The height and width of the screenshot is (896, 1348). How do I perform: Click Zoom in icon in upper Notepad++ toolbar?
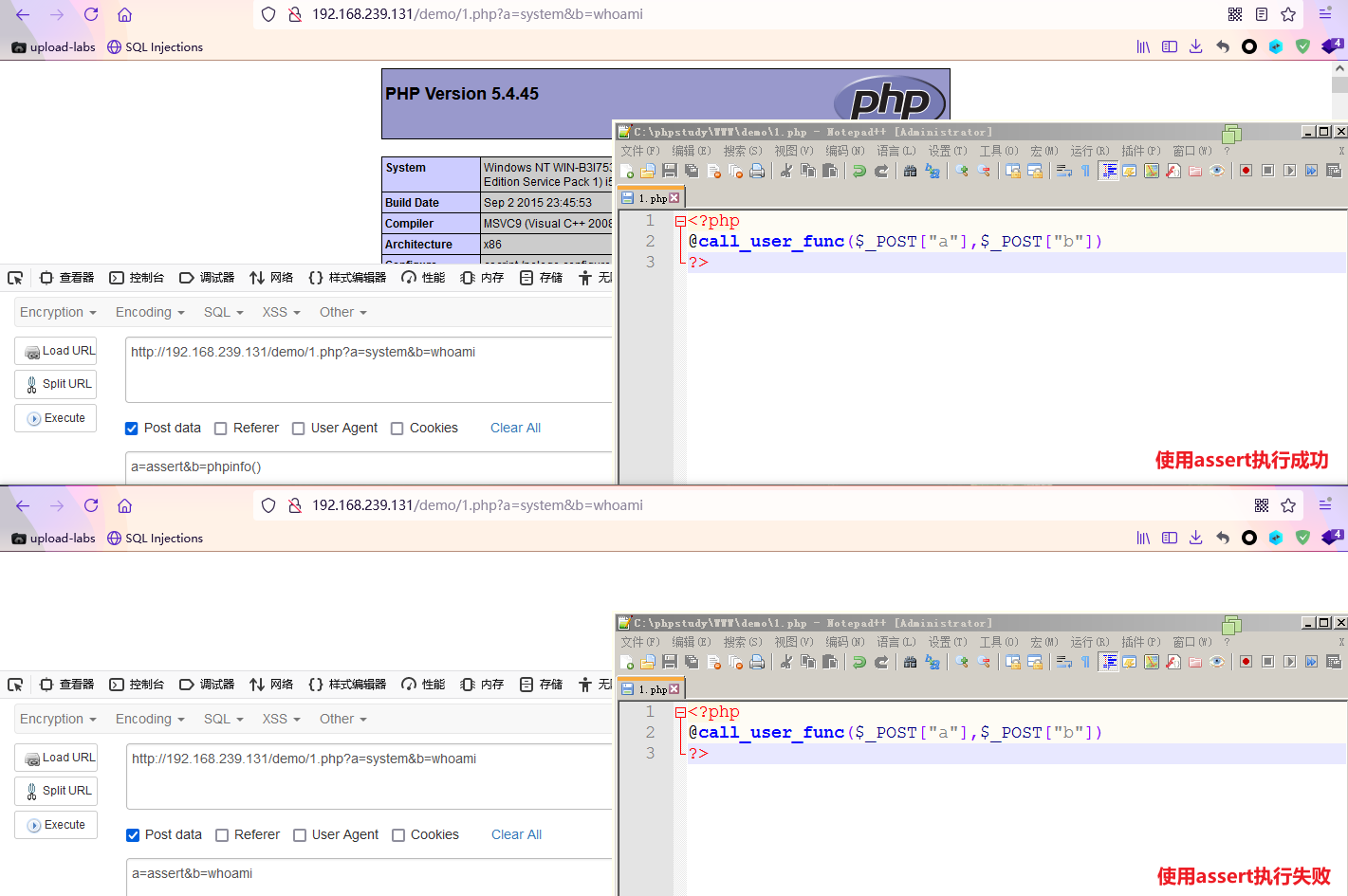pyautogui.click(x=962, y=171)
